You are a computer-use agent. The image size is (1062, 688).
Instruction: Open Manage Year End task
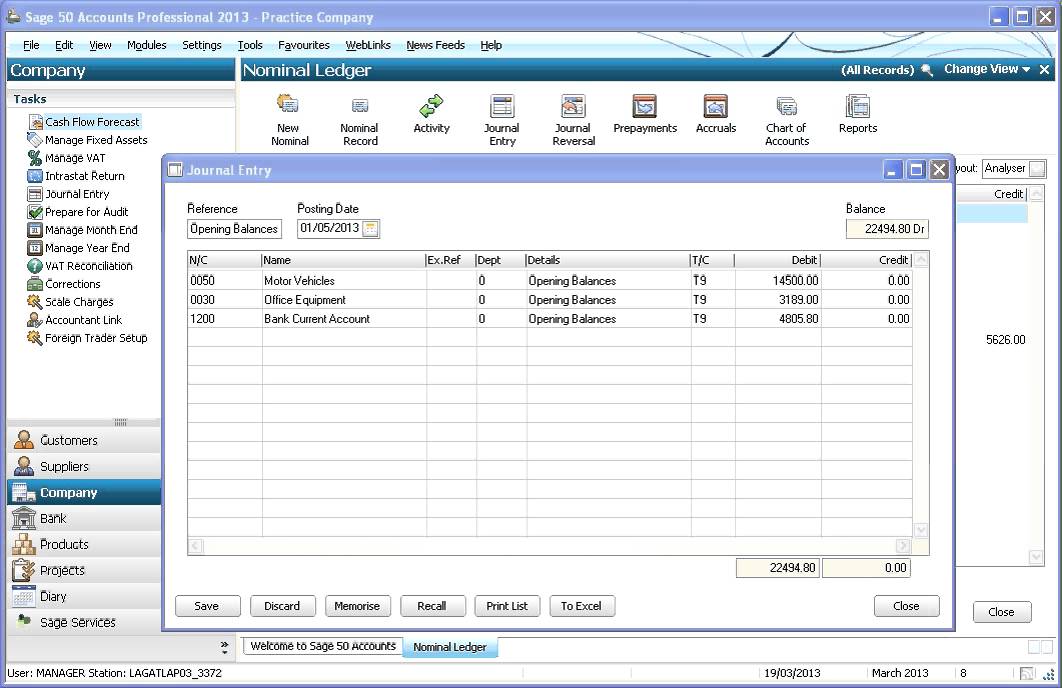click(x=79, y=248)
